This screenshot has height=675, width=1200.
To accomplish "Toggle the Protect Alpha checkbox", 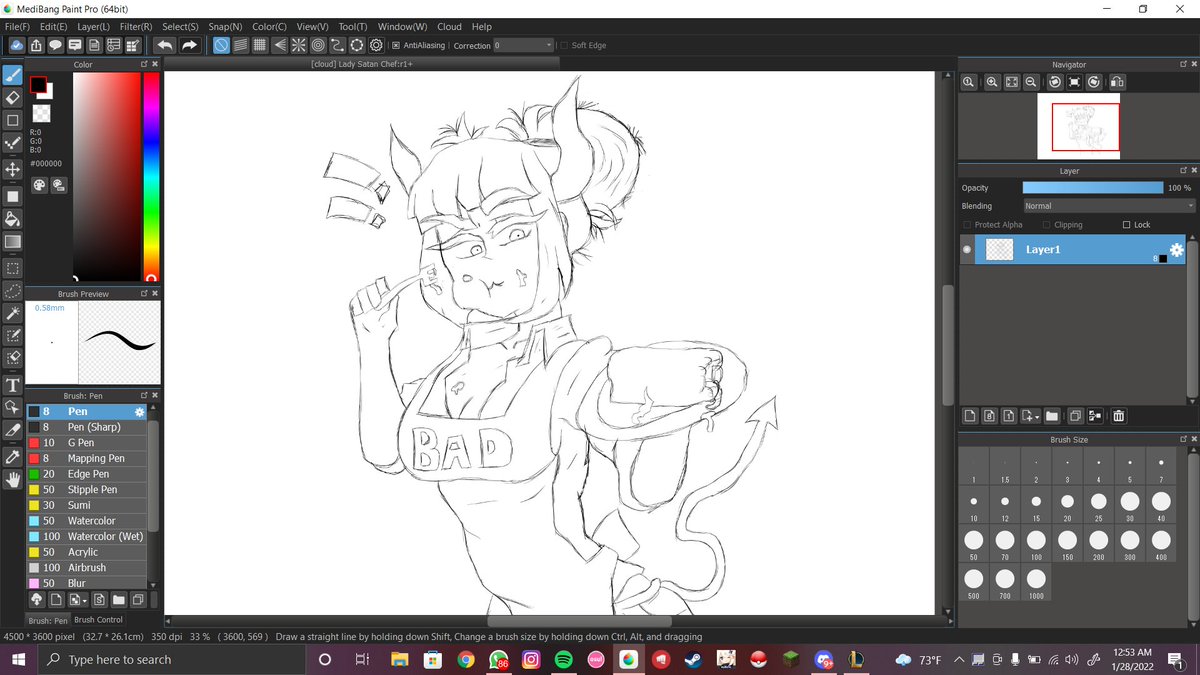I will 966,225.
